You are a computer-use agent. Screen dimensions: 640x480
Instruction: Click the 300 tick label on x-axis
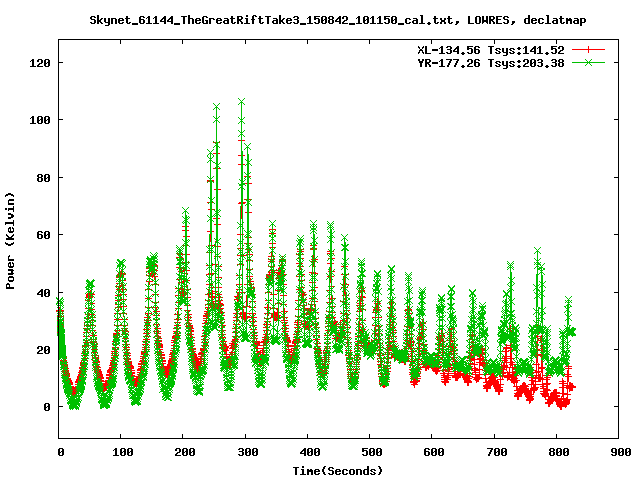pyautogui.click(x=245, y=453)
